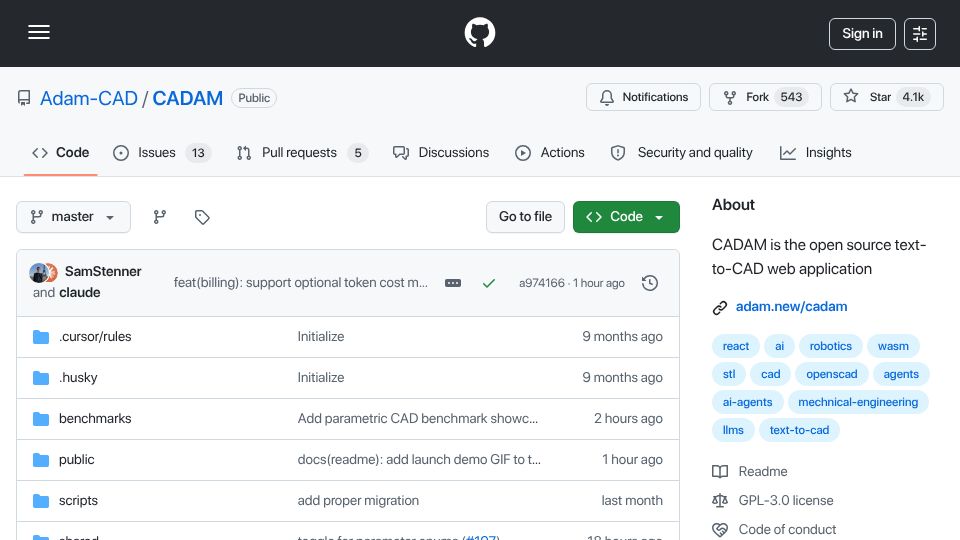Show the commit status green checkmark
This screenshot has height=540, width=960.
click(x=489, y=283)
